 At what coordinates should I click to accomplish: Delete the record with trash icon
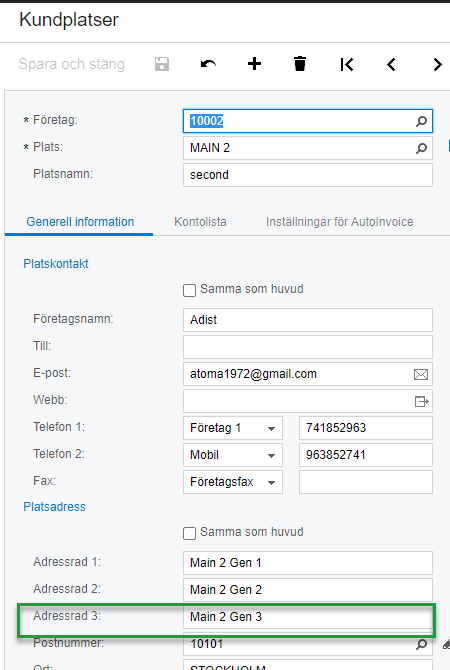pyautogui.click(x=300, y=64)
